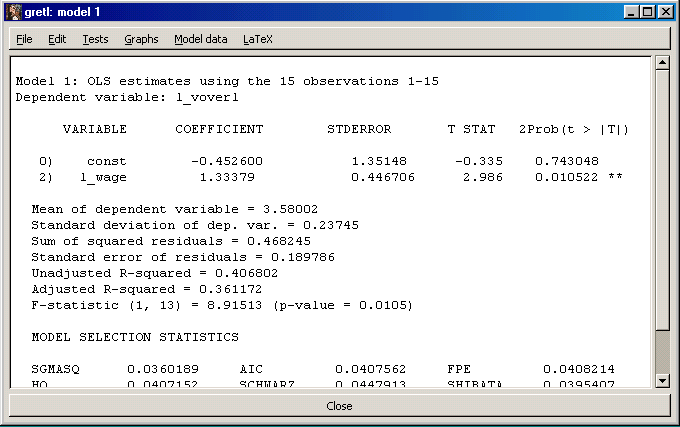Maximize the model 1 window
680x427 pixels.
[x=647, y=12]
